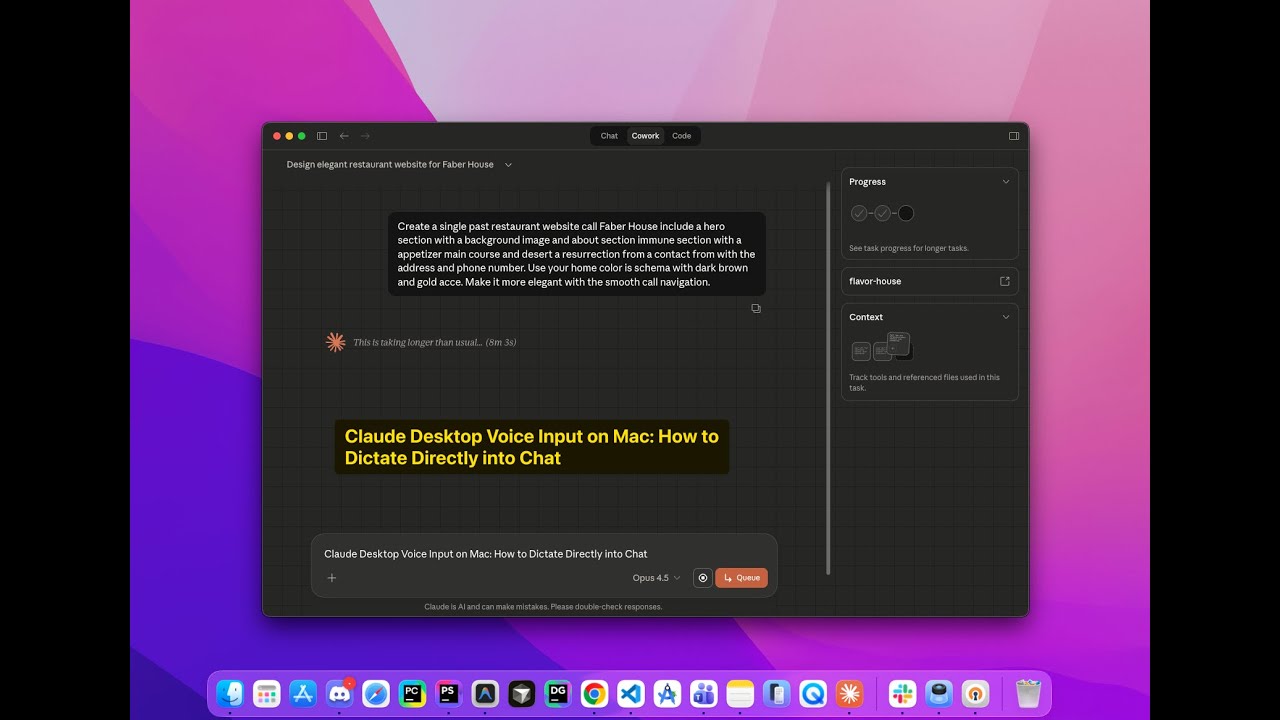Add attachment with the plus icon

(332, 578)
